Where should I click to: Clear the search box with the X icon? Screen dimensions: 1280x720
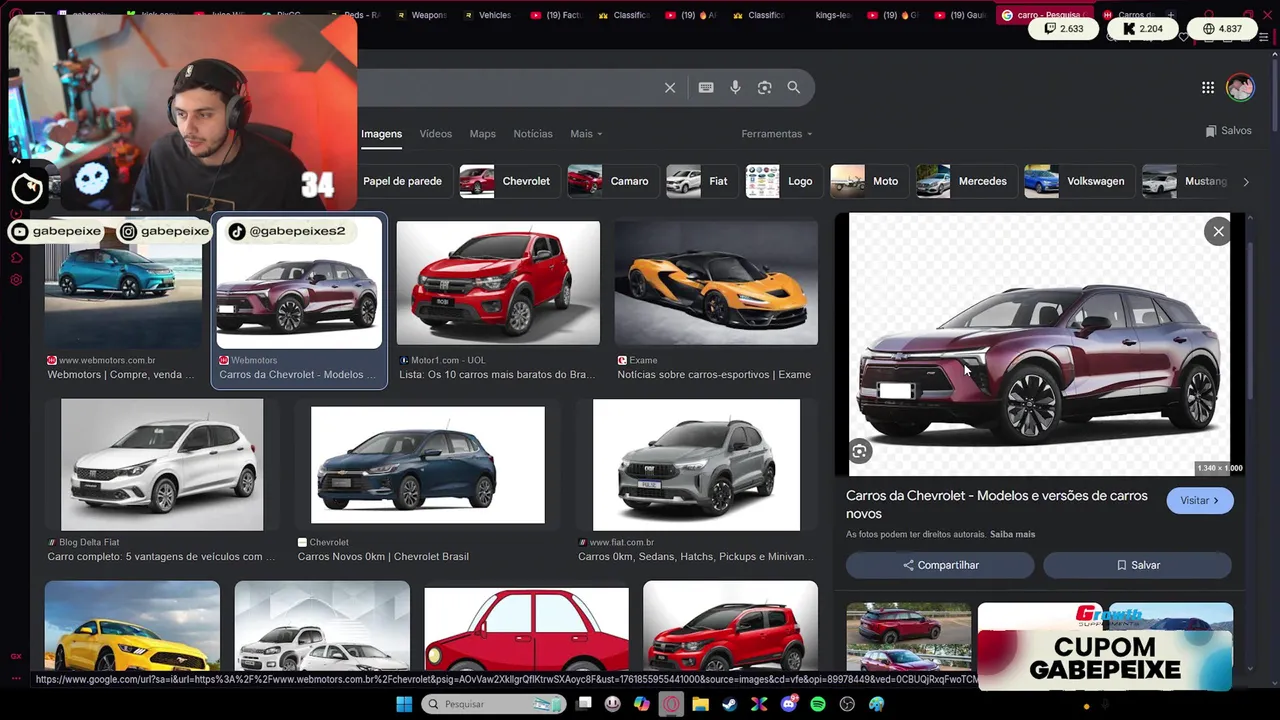tap(670, 88)
